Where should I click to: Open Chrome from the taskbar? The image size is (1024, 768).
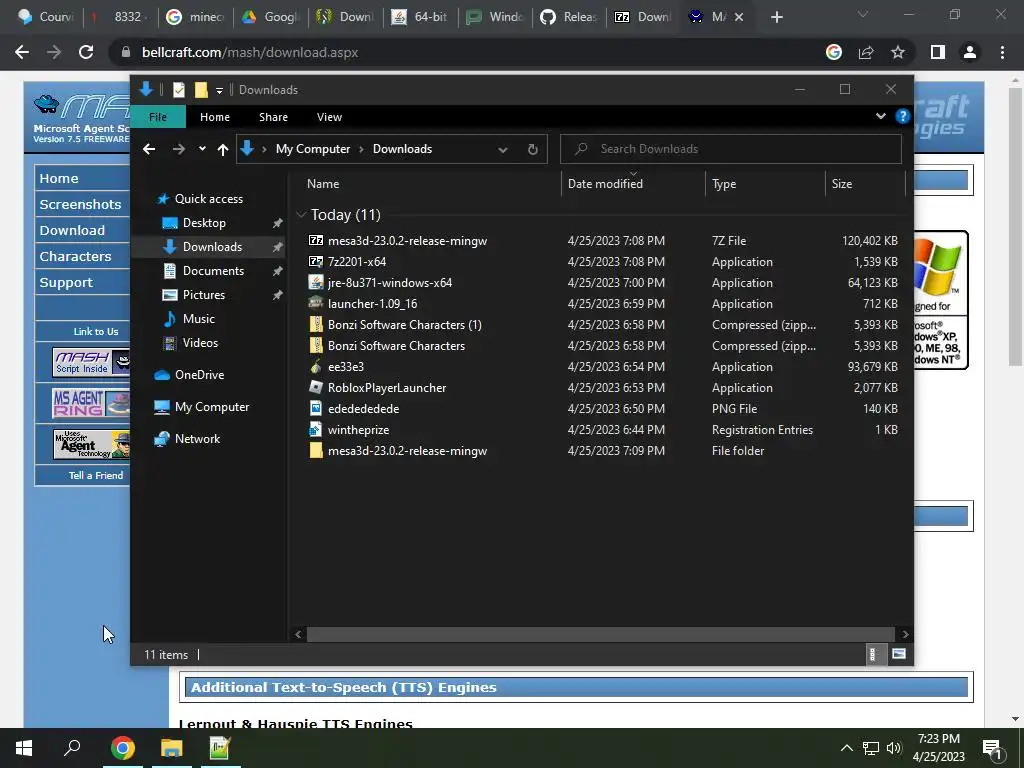(123, 748)
